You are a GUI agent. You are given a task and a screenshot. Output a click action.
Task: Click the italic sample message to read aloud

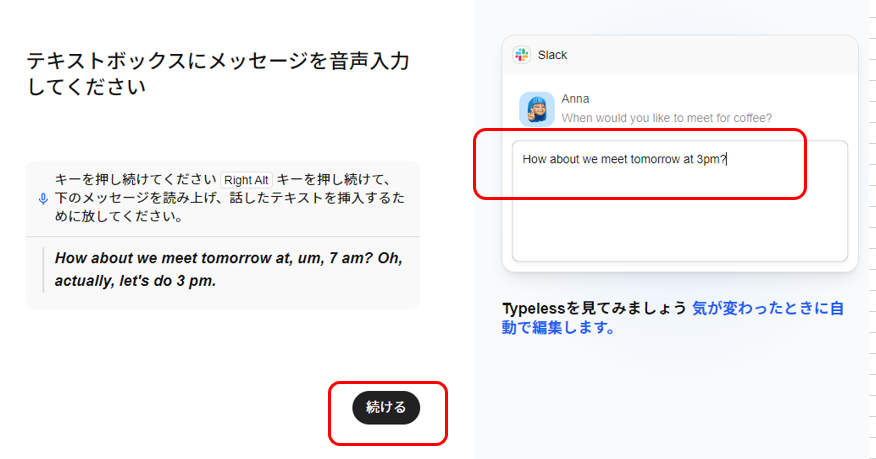pyautogui.click(x=229, y=267)
